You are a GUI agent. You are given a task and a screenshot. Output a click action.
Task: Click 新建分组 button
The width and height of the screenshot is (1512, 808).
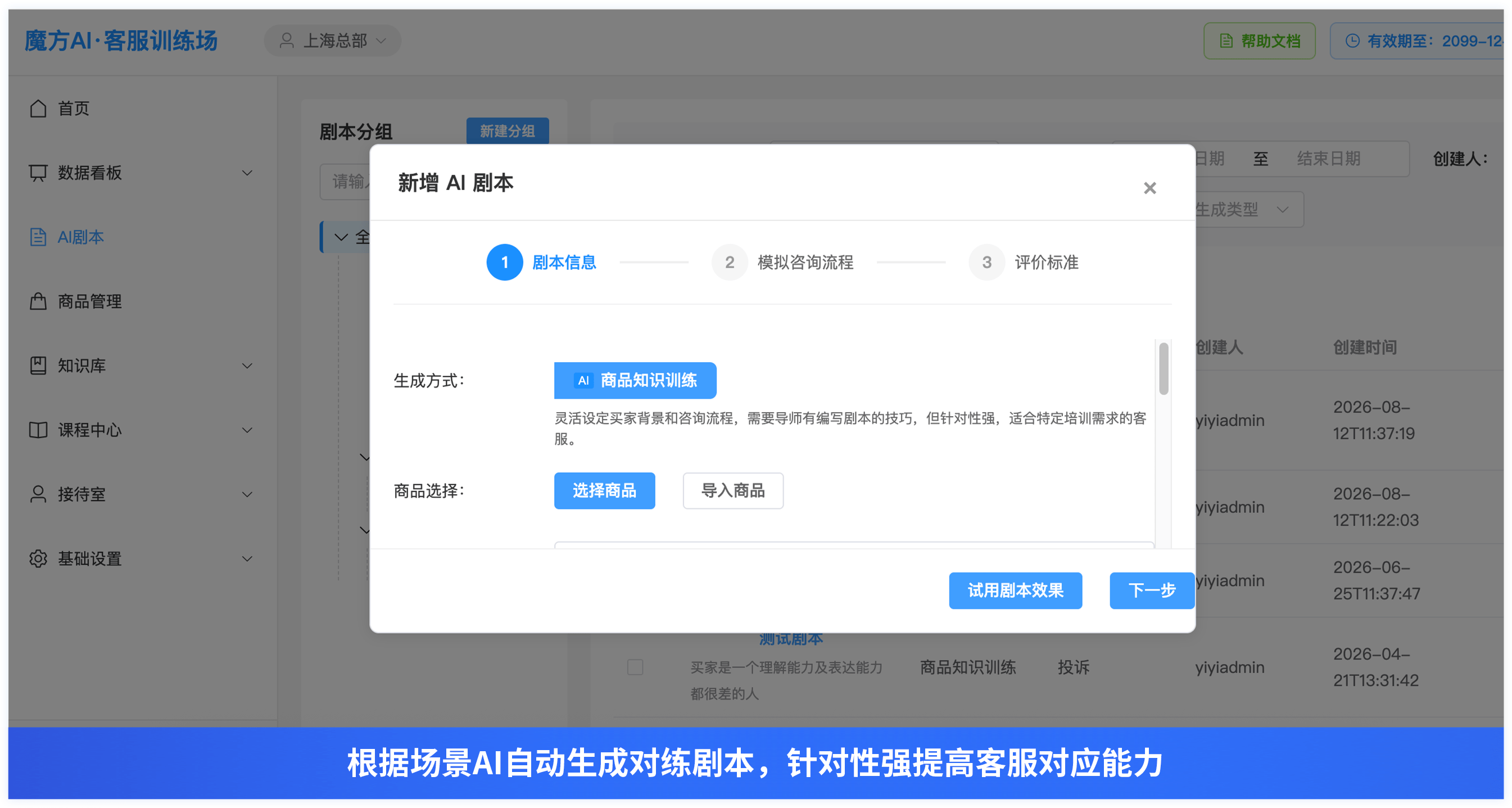point(508,131)
